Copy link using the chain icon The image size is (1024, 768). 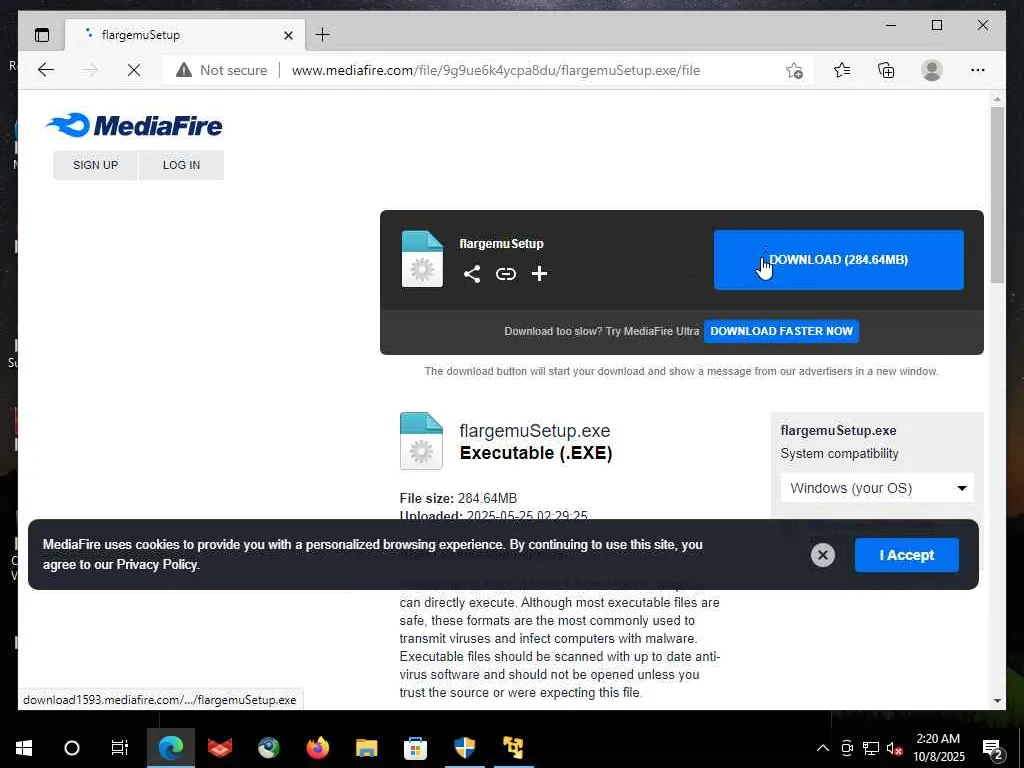505,274
